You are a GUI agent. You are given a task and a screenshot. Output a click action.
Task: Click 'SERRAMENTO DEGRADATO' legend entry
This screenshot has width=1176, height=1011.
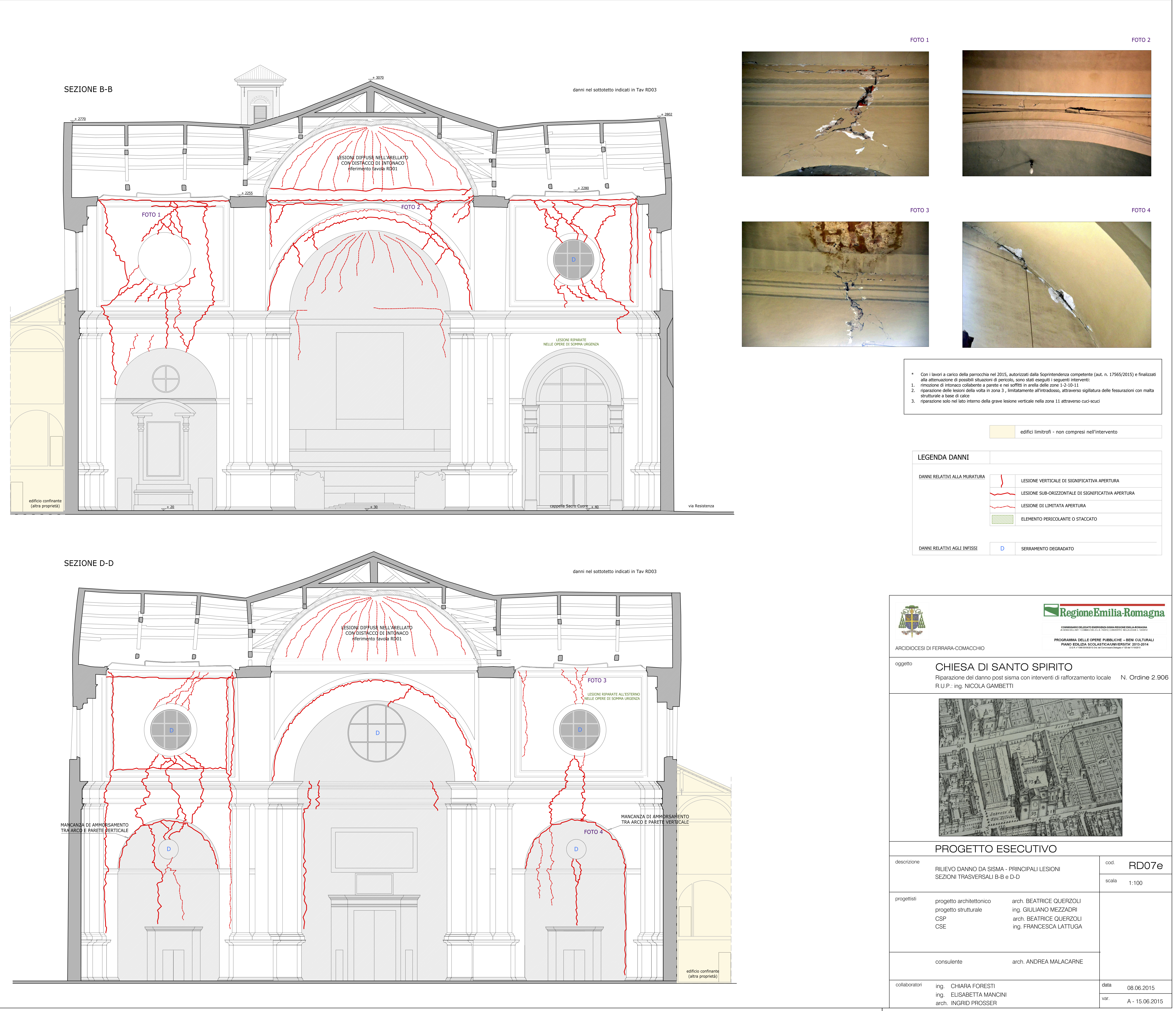(x=1047, y=549)
